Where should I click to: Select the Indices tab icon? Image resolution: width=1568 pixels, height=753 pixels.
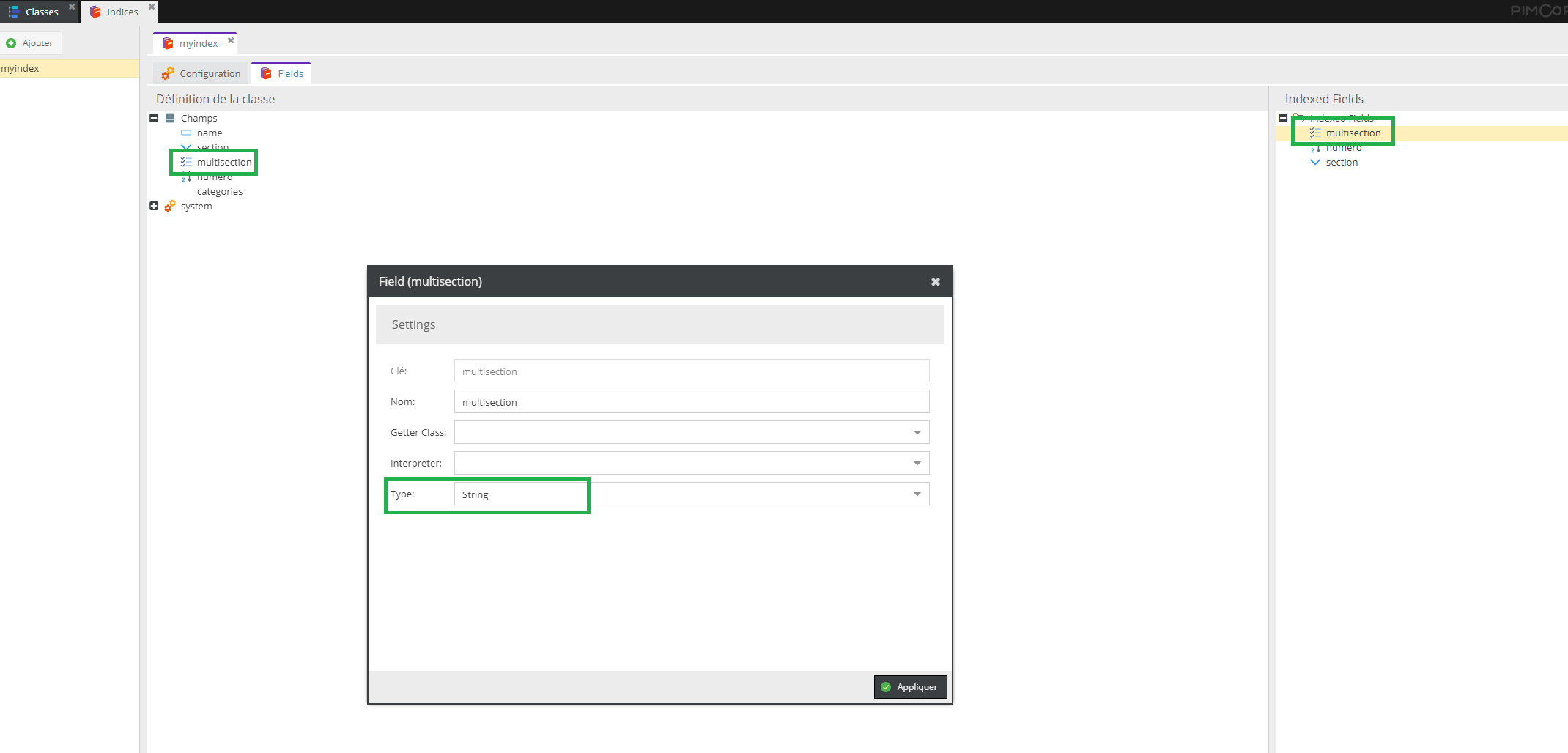(95, 11)
